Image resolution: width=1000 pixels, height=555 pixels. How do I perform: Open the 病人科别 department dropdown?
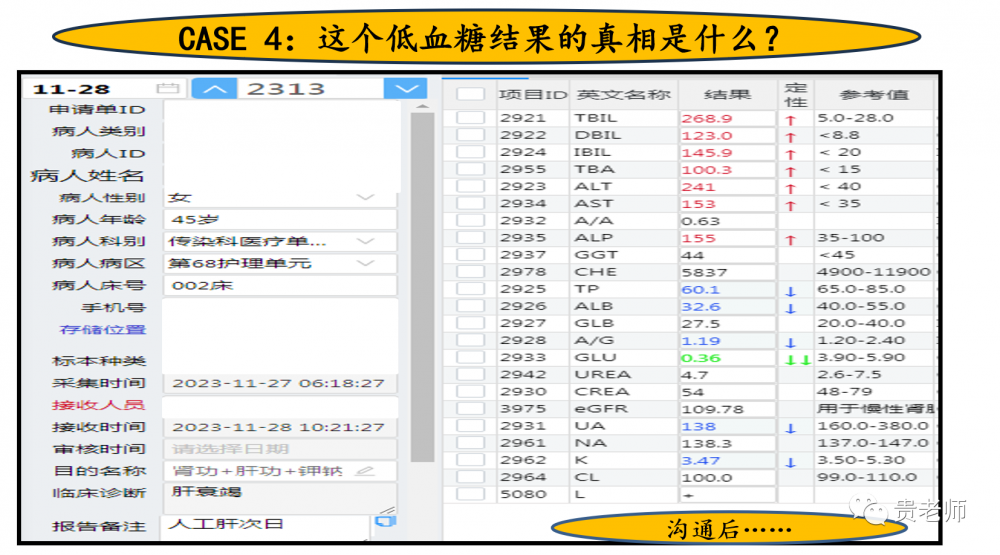coord(365,242)
